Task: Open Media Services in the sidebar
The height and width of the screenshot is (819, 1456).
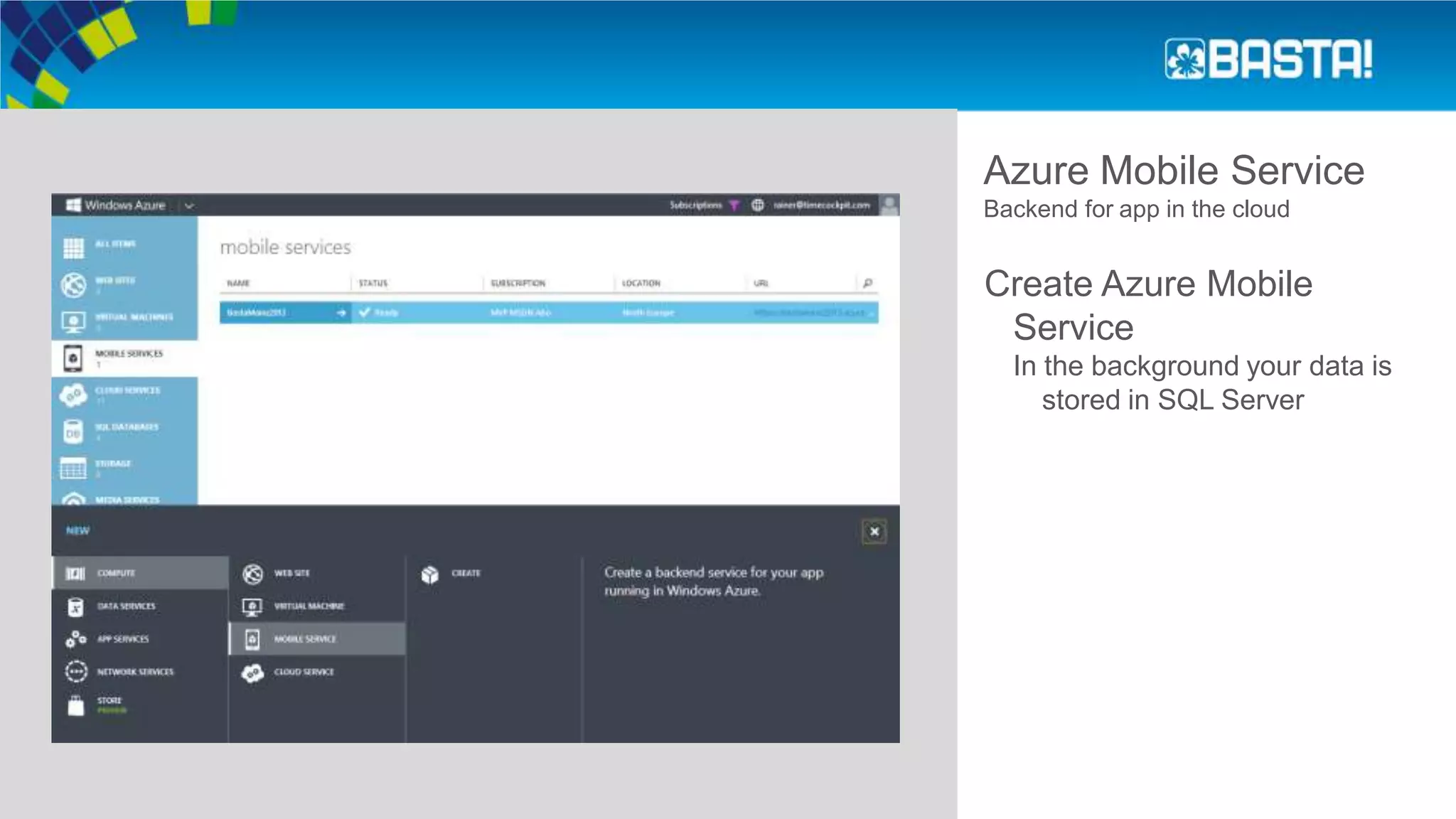Action: tap(124, 497)
